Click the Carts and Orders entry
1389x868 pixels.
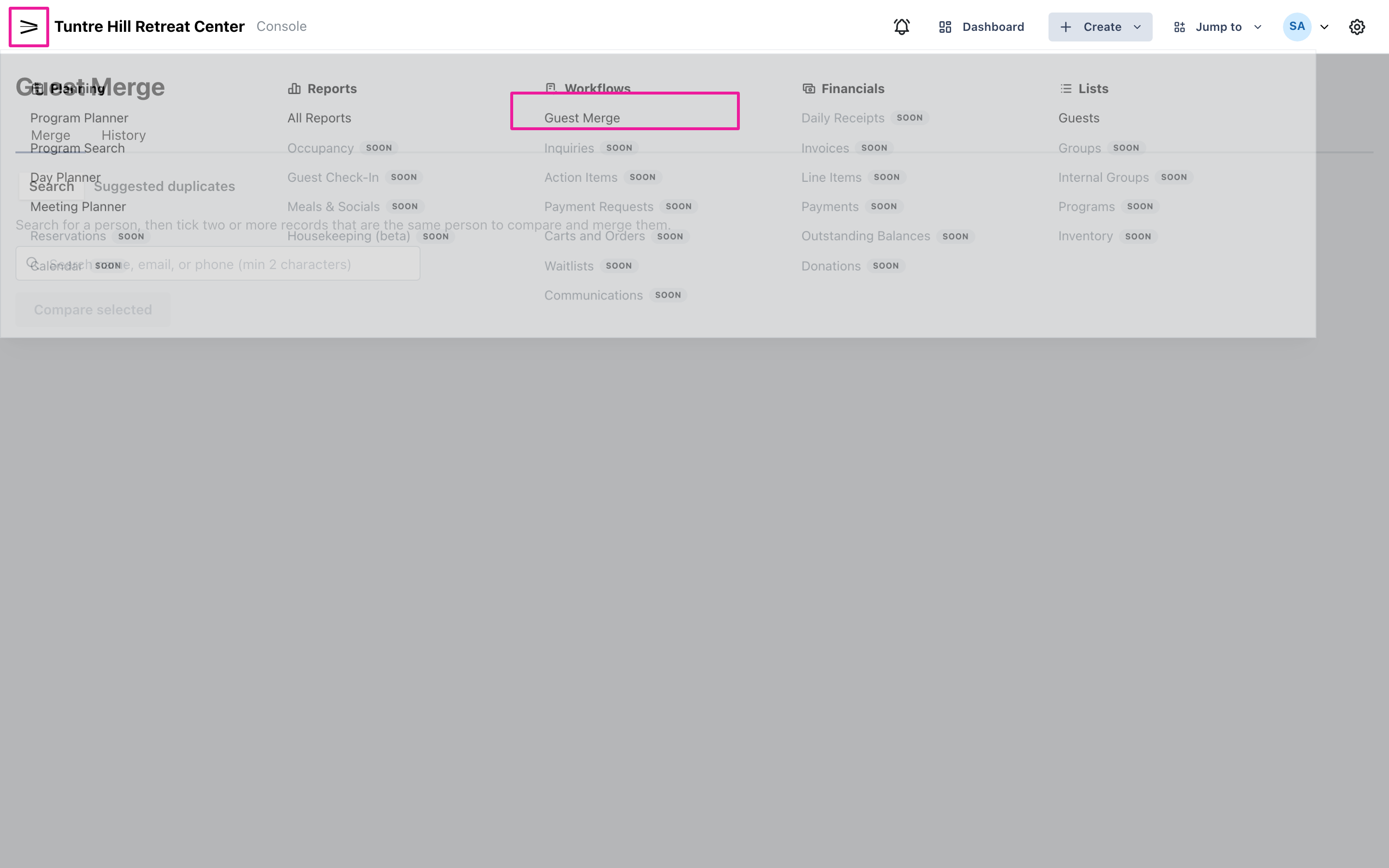point(595,236)
